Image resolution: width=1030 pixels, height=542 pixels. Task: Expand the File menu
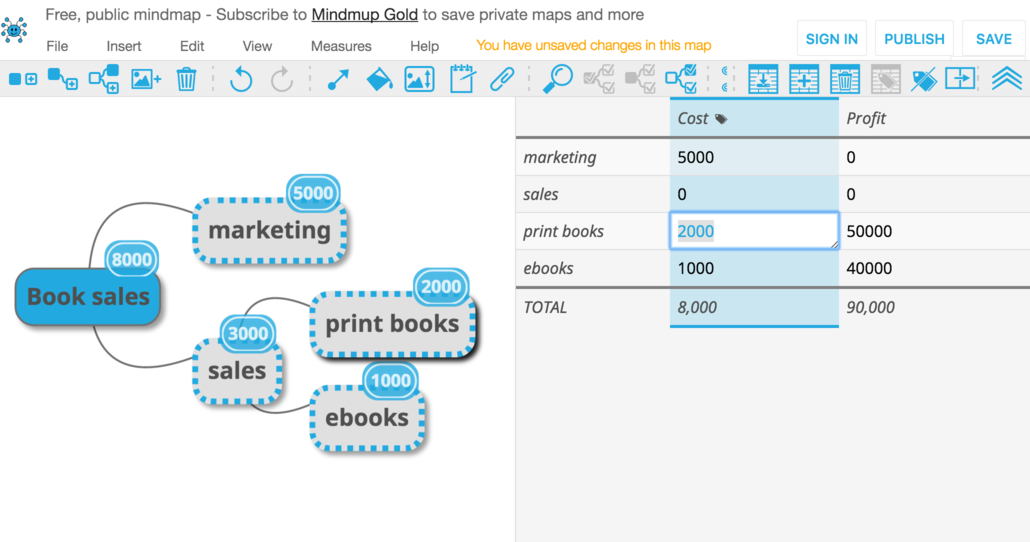coord(57,46)
